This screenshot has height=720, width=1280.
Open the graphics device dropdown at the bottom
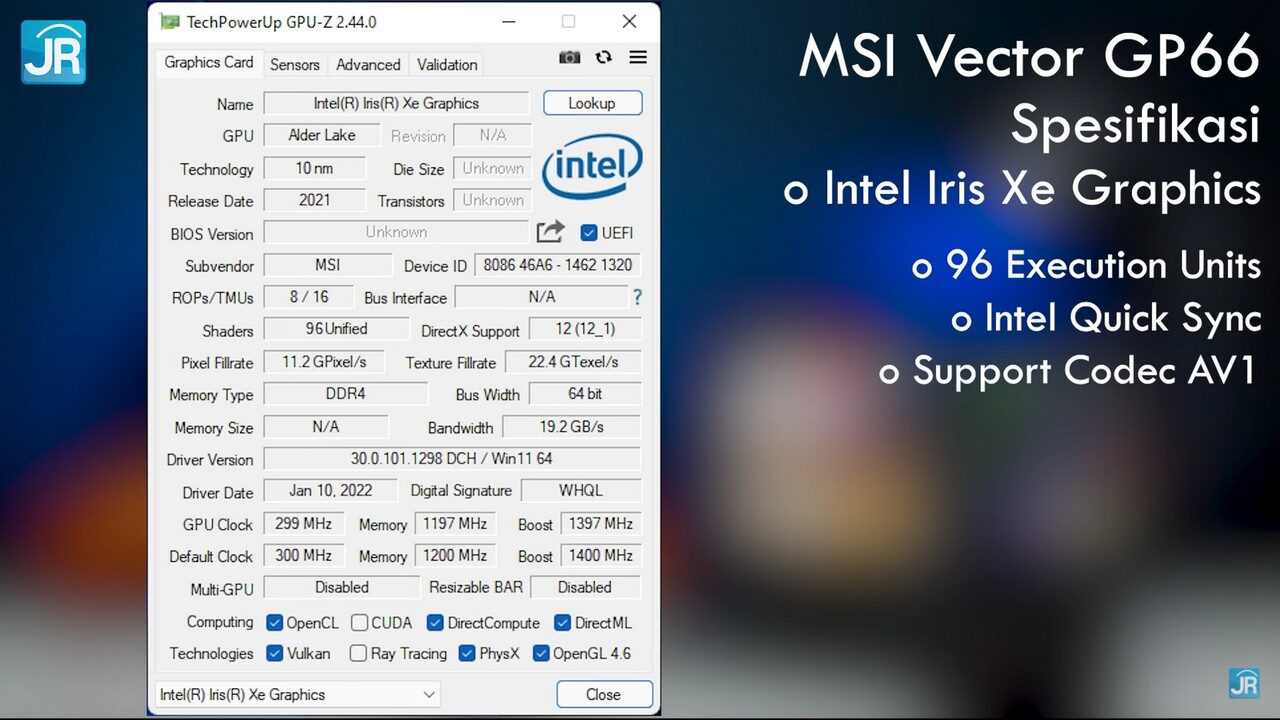click(x=297, y=694)
